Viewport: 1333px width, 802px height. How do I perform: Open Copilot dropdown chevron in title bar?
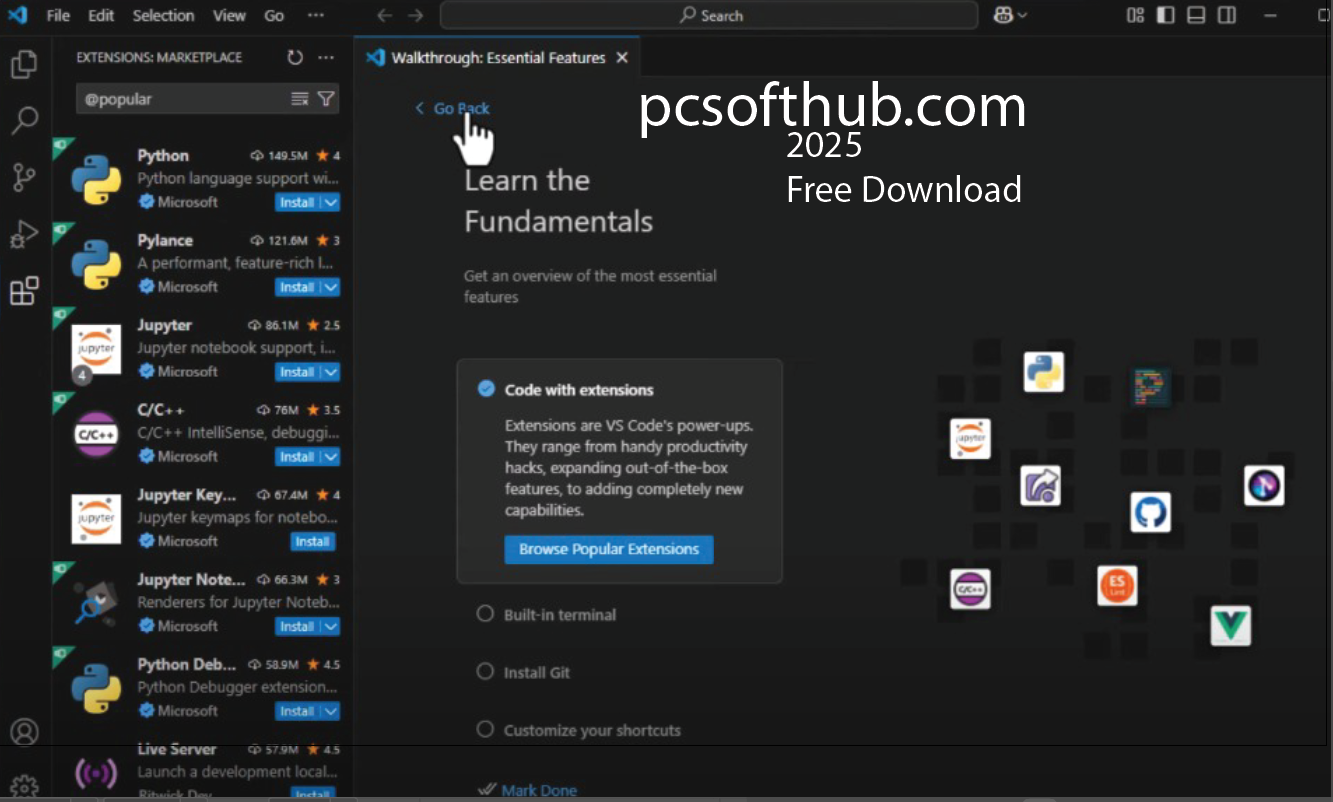coord(1022,15)
